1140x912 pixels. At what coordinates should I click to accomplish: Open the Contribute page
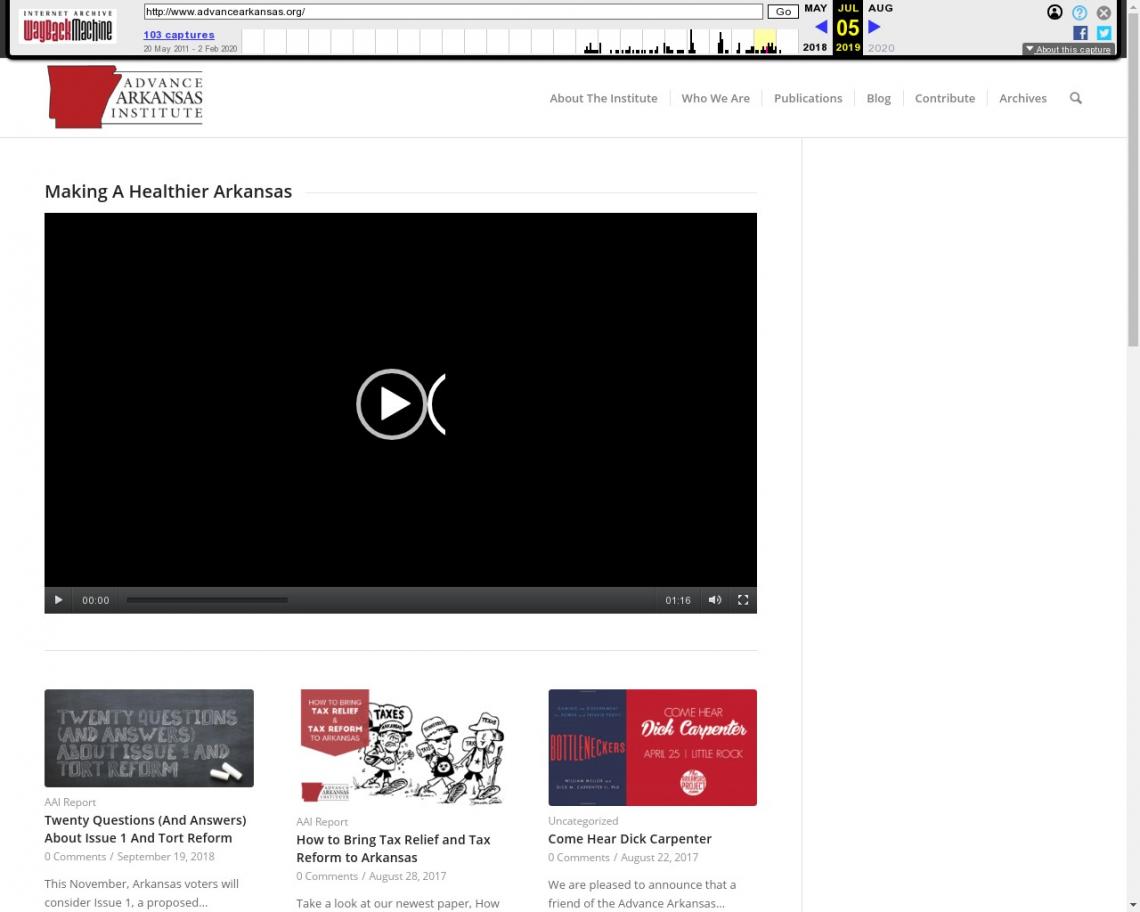[x=944, y=98]
